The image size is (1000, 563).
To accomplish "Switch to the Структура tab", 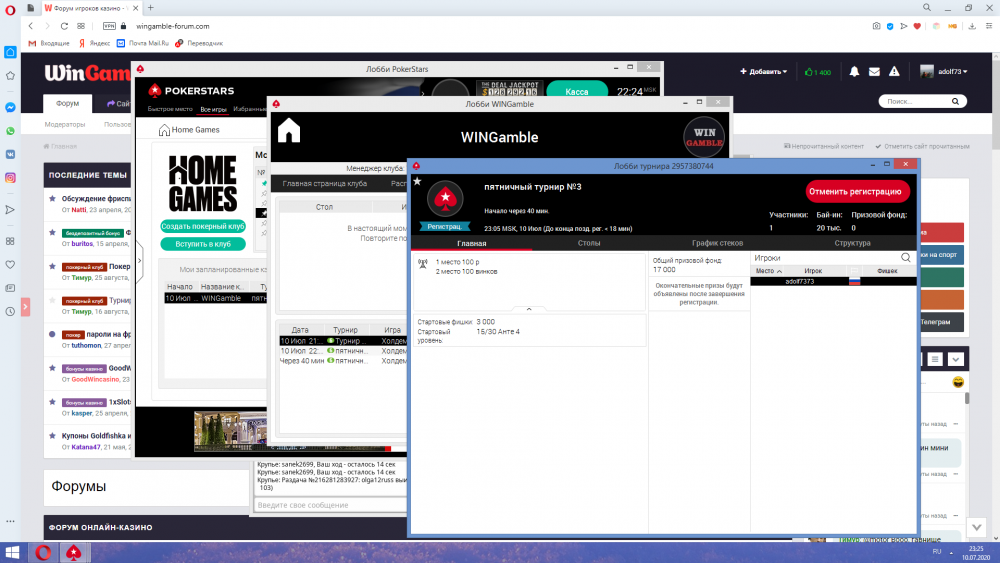I will coord(852,243).
